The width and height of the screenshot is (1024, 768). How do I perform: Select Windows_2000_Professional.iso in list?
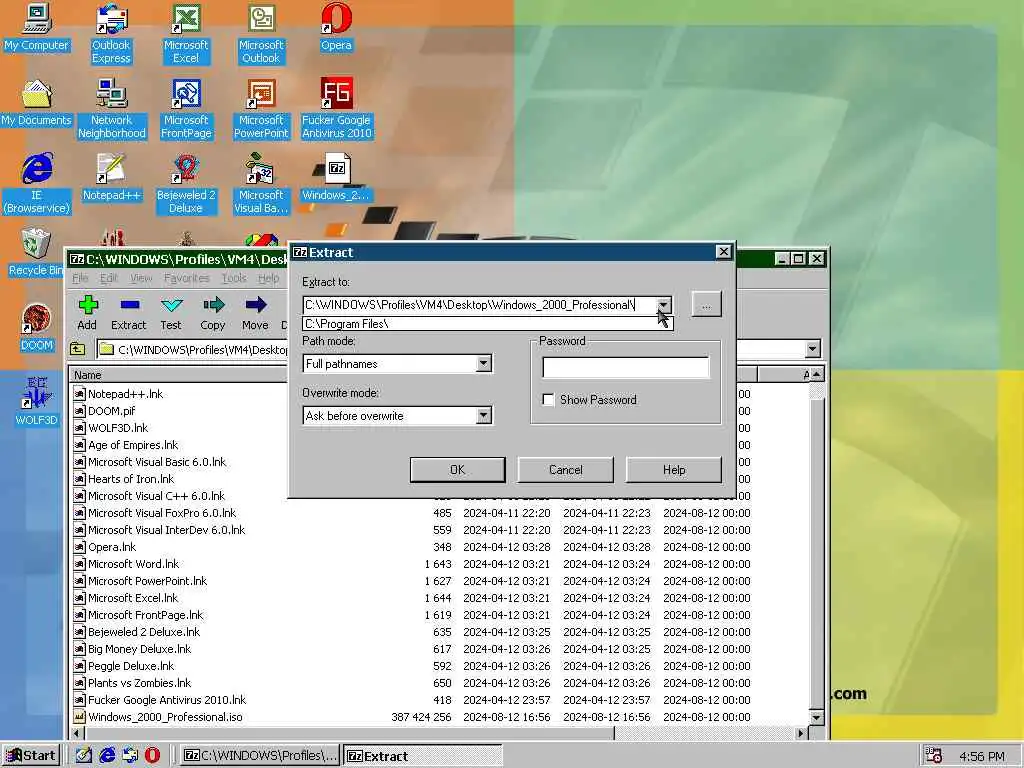click(165, 717)
